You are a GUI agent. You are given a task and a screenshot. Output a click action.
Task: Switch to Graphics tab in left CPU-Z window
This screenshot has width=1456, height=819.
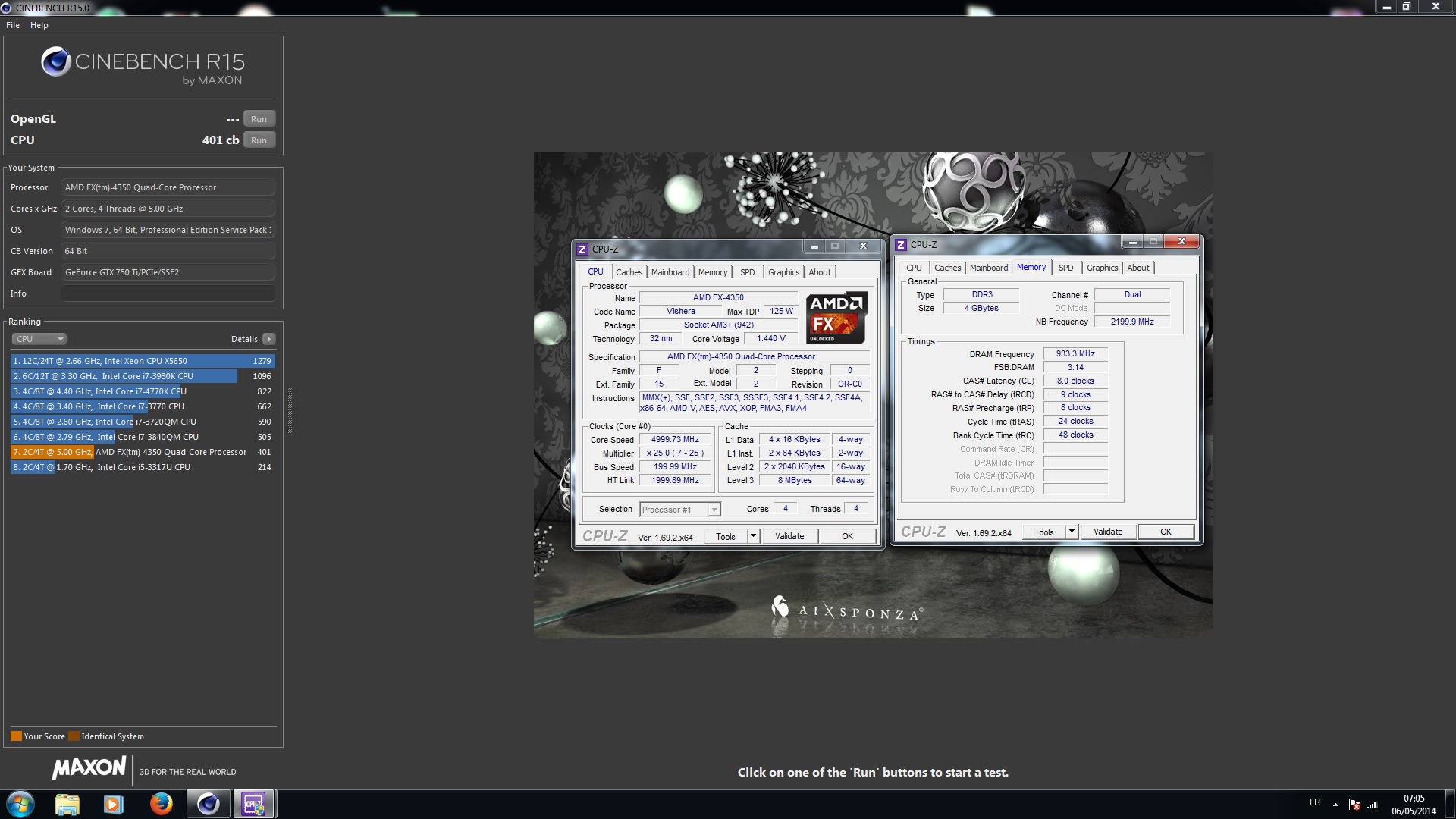coord(783,272)
